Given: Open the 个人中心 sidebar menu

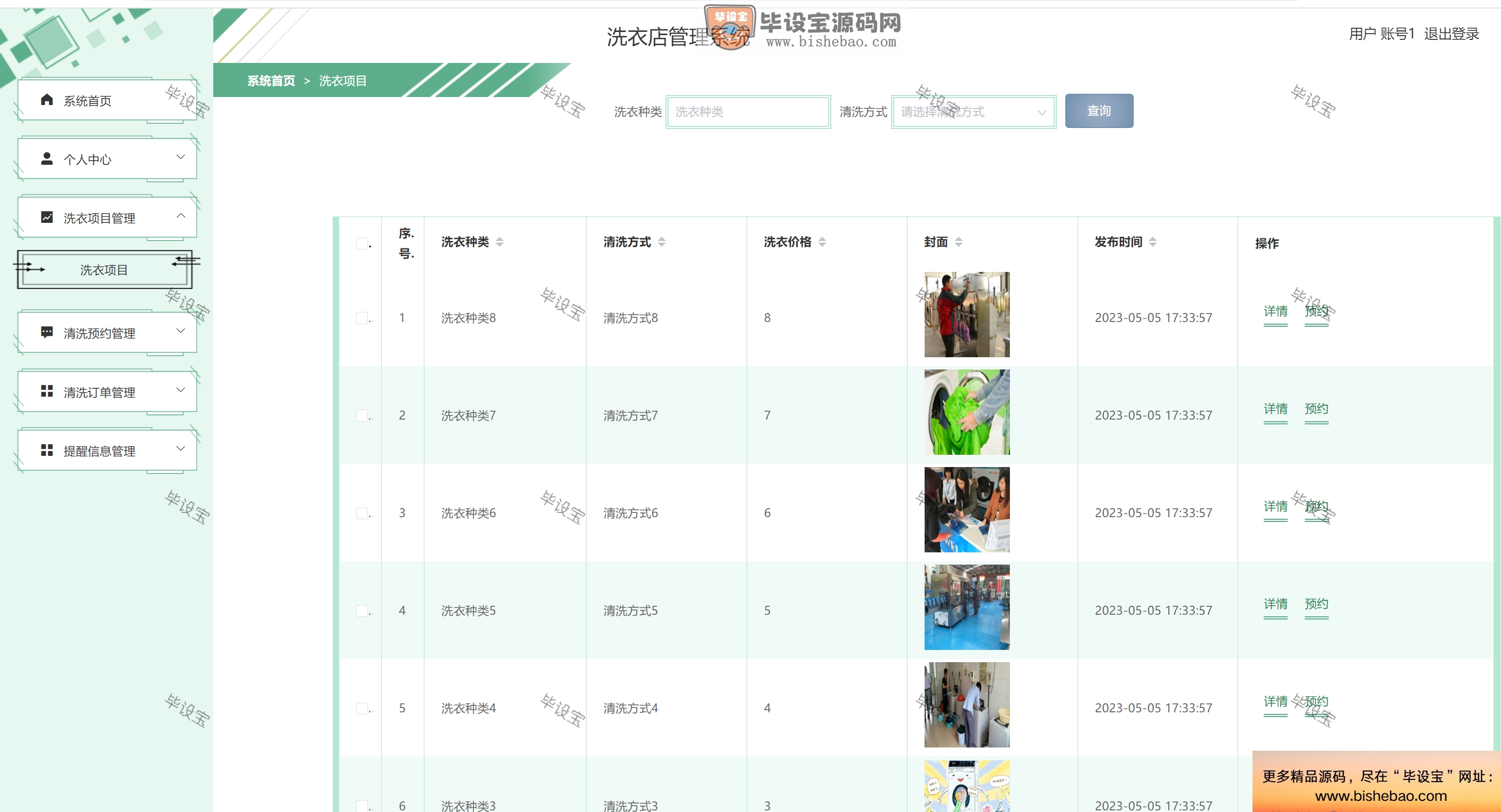Looking at the screenshot, I should pos(107,159).
